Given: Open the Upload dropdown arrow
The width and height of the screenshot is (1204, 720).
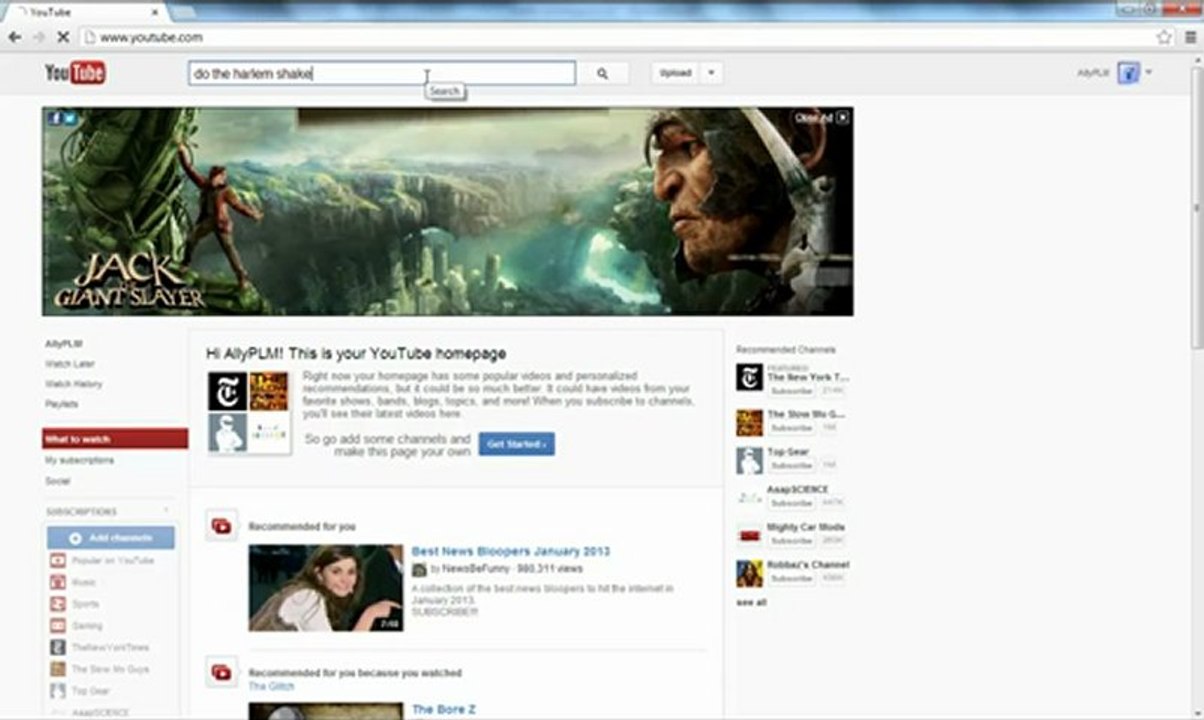Looking at the screenshot, I should point(711,73).
